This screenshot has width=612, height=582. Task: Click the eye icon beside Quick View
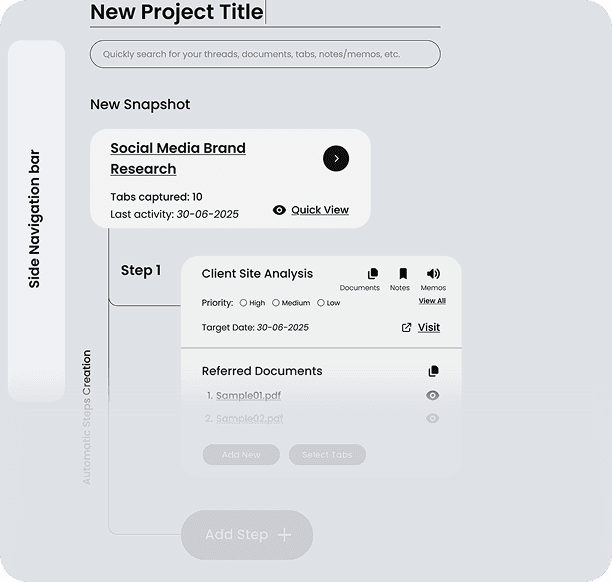pyautogui.click(x=279, y=210)
